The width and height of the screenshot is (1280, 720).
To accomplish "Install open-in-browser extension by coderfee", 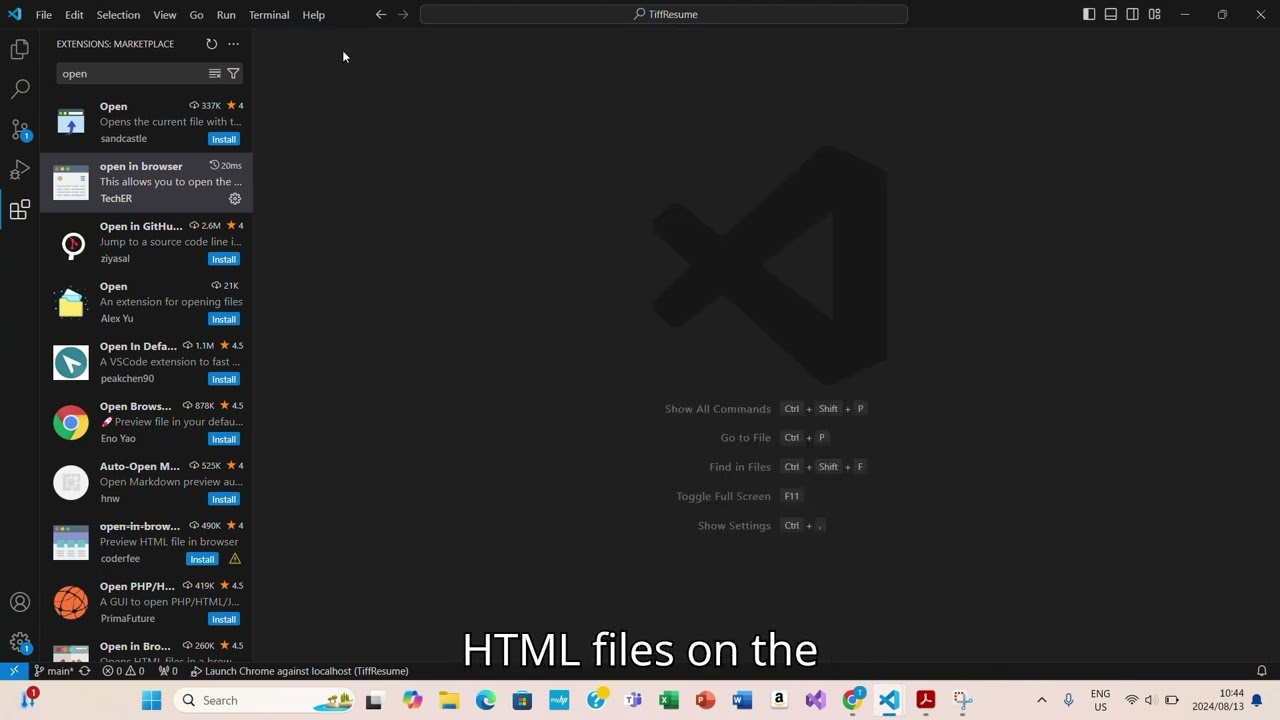I will click(x=202, y=559).
